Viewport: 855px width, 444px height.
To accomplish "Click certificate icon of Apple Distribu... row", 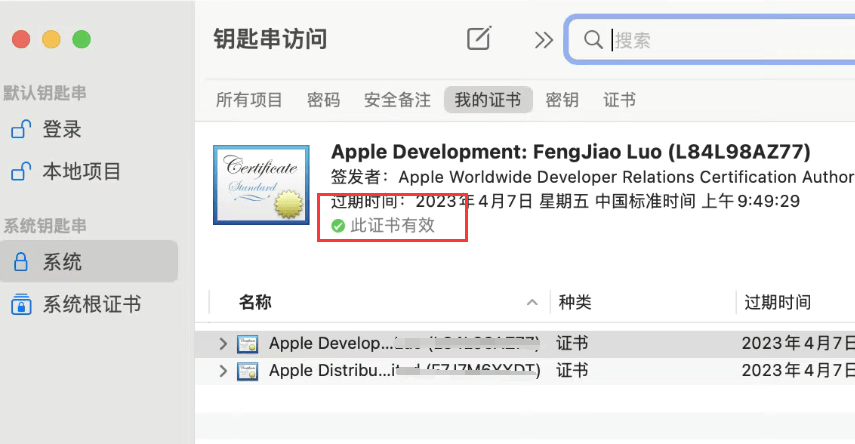I will pyautogui.click(x=248, y=371).
